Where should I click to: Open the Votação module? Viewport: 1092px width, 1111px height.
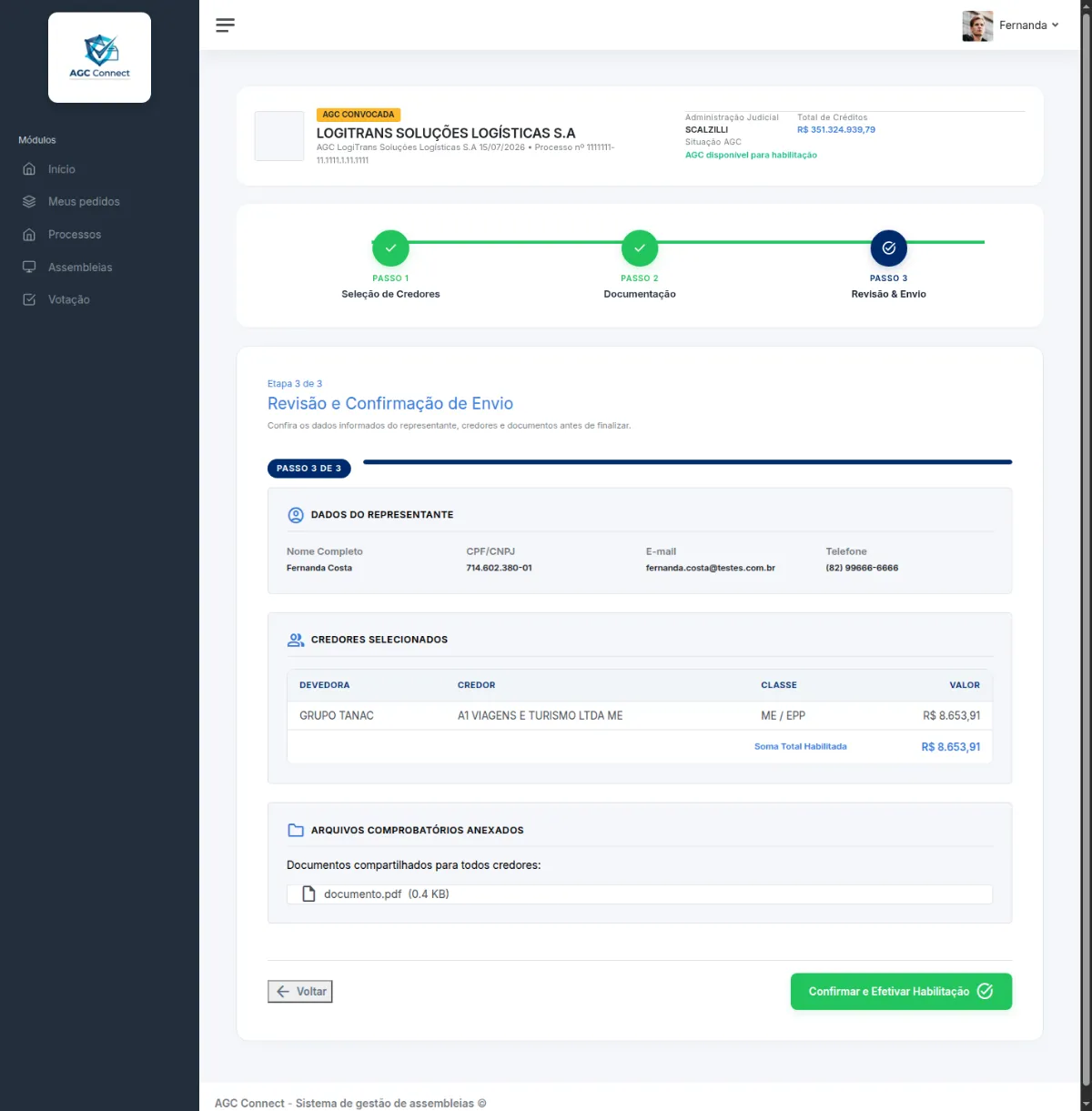[69, 299]
